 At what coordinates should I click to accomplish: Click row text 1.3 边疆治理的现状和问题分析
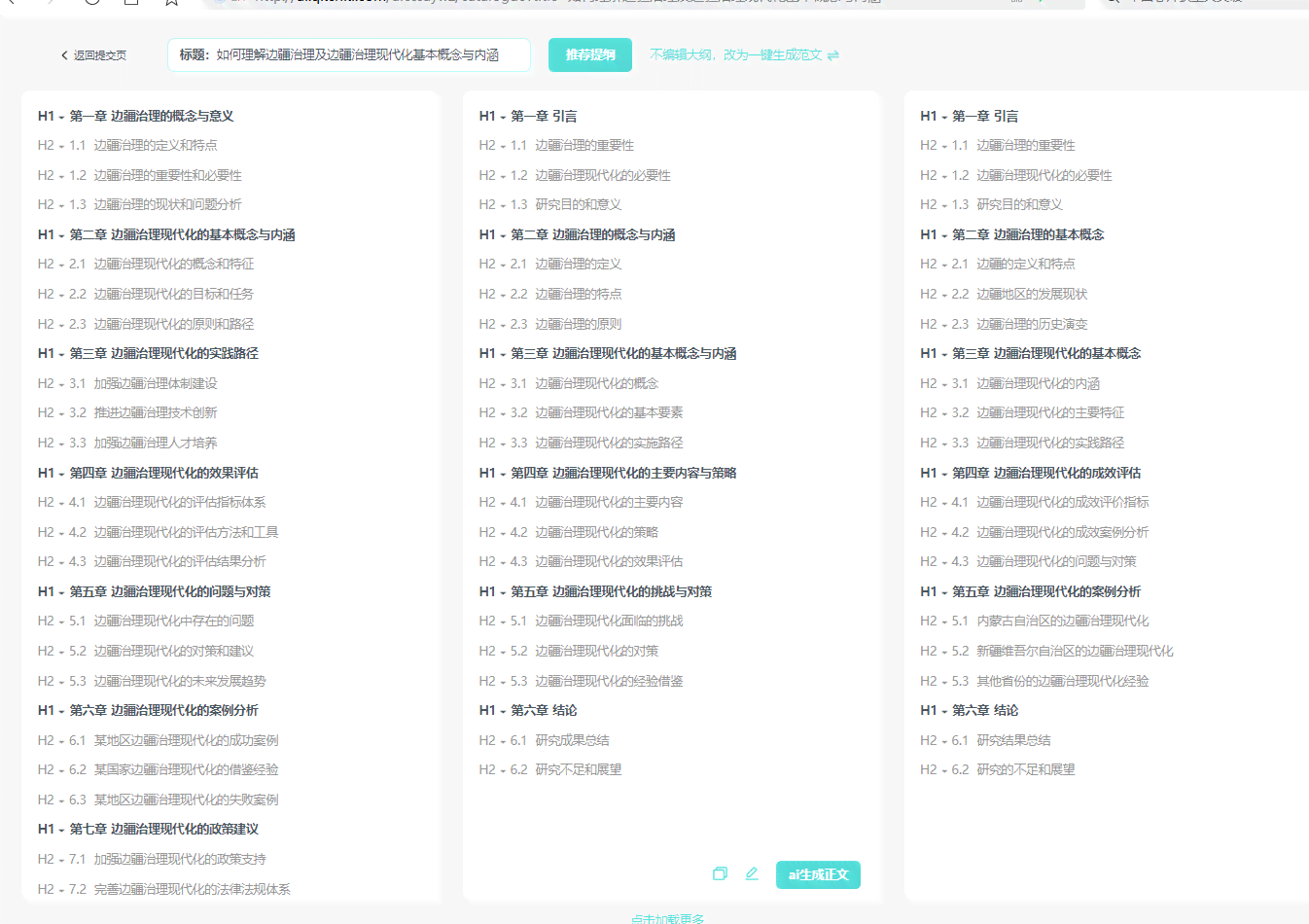pos(156,205)
